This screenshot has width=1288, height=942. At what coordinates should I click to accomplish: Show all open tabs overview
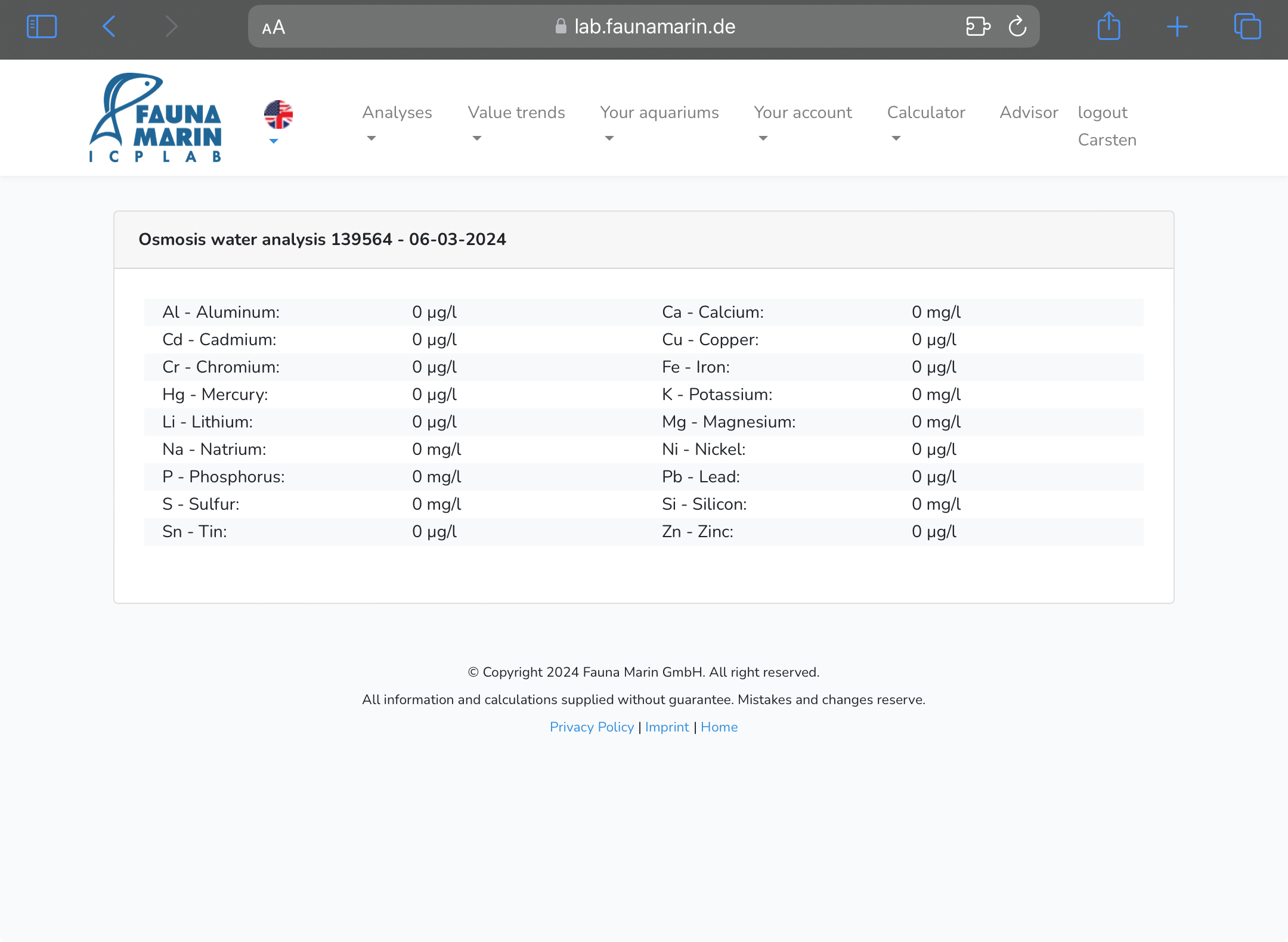1247,27
